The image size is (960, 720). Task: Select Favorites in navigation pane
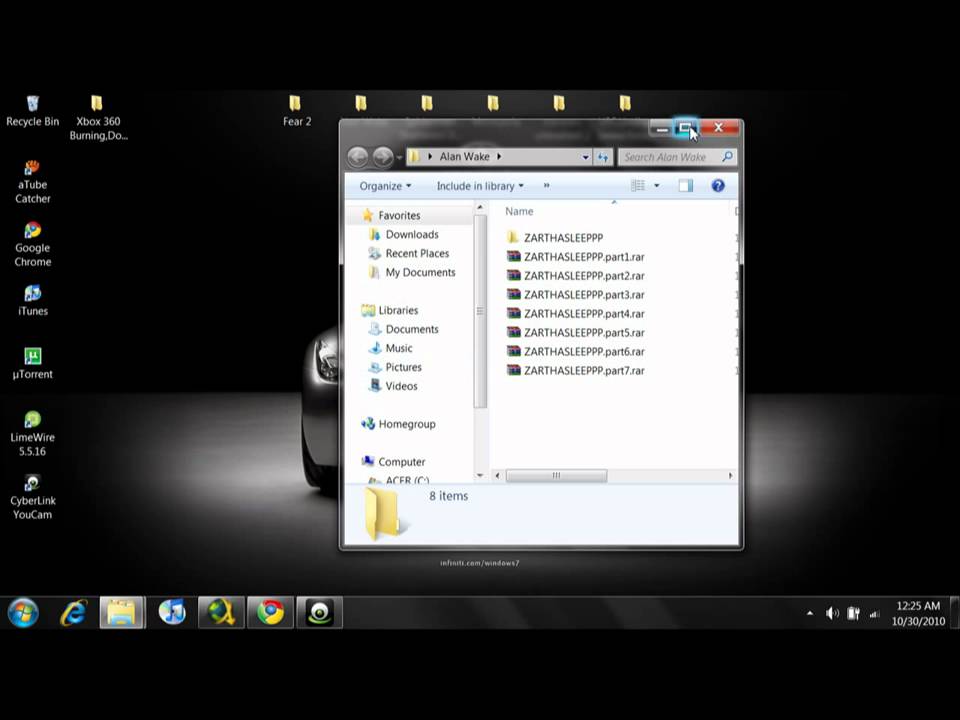(x=399, y=216)
